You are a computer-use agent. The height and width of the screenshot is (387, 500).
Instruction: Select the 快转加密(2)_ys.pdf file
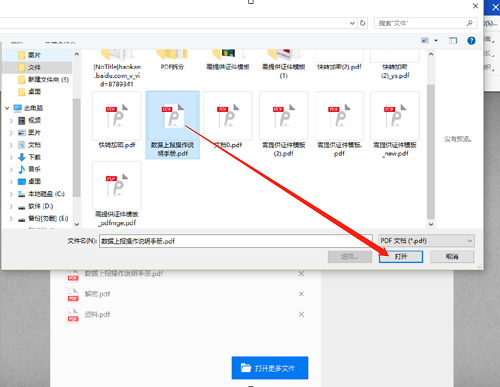pyautogui.click(x=395, y=63)
